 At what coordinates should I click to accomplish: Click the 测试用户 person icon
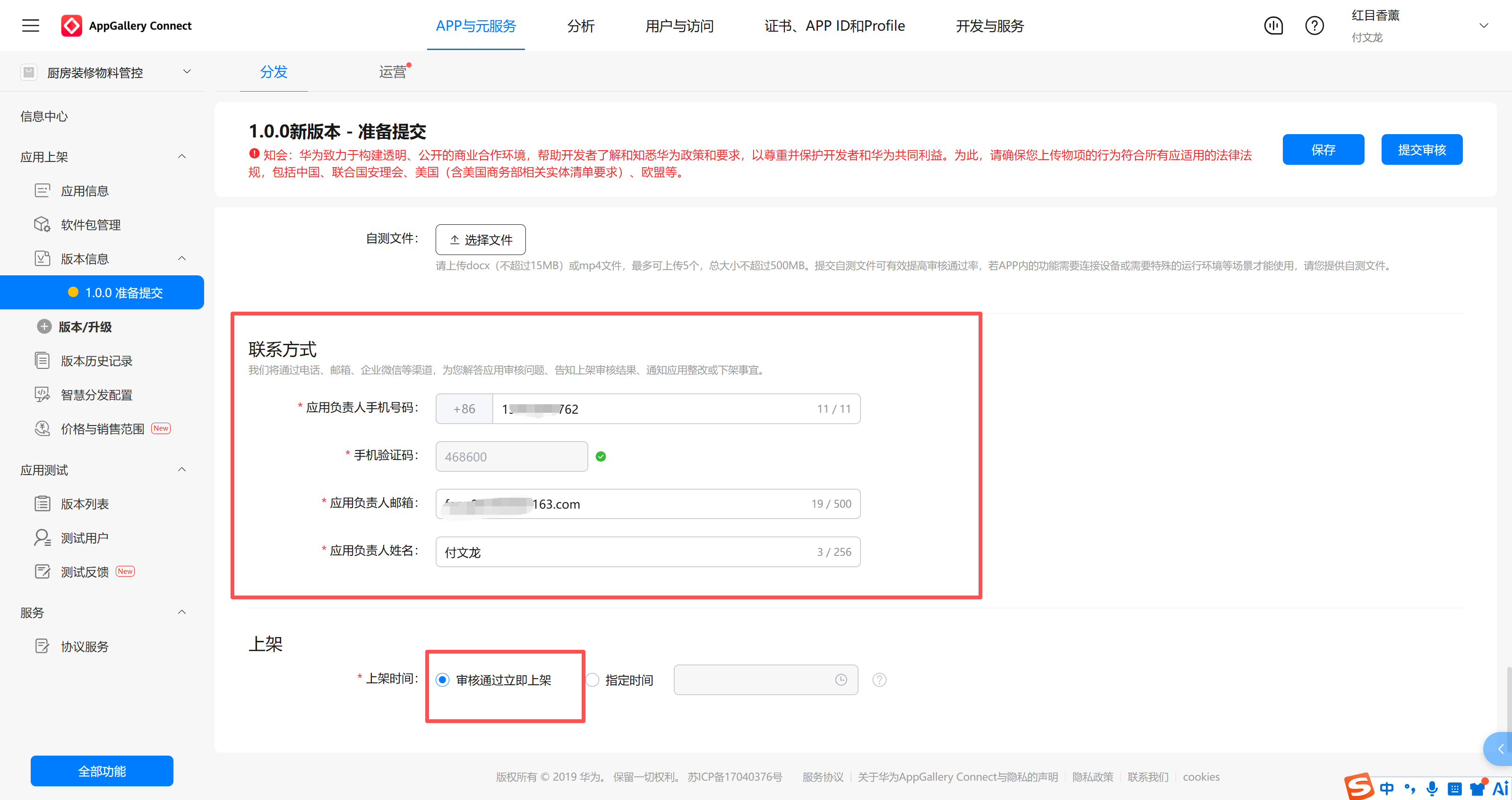click(x=42, y=538)
